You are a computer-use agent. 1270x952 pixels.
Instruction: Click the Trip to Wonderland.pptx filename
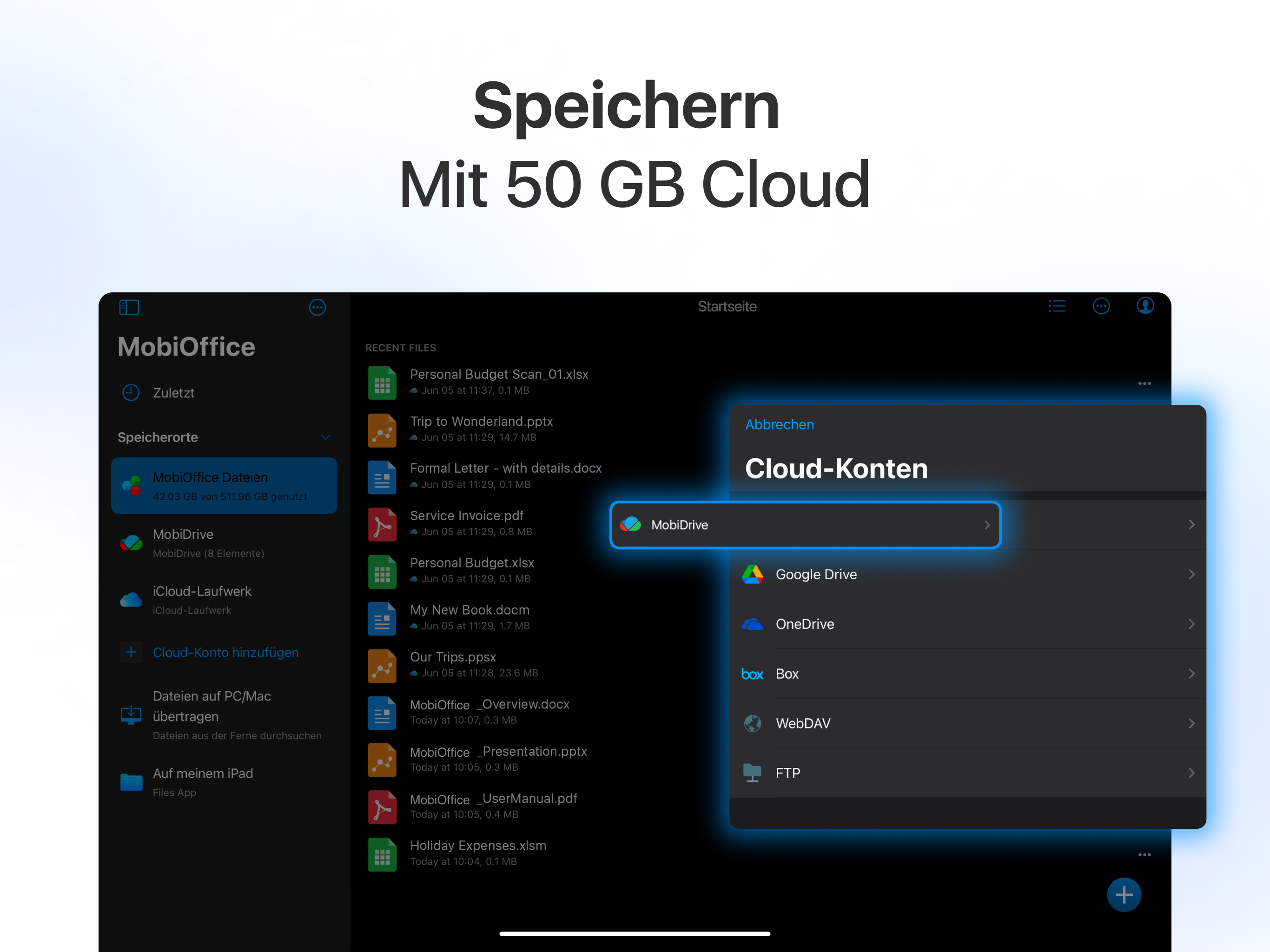(481, 422)
